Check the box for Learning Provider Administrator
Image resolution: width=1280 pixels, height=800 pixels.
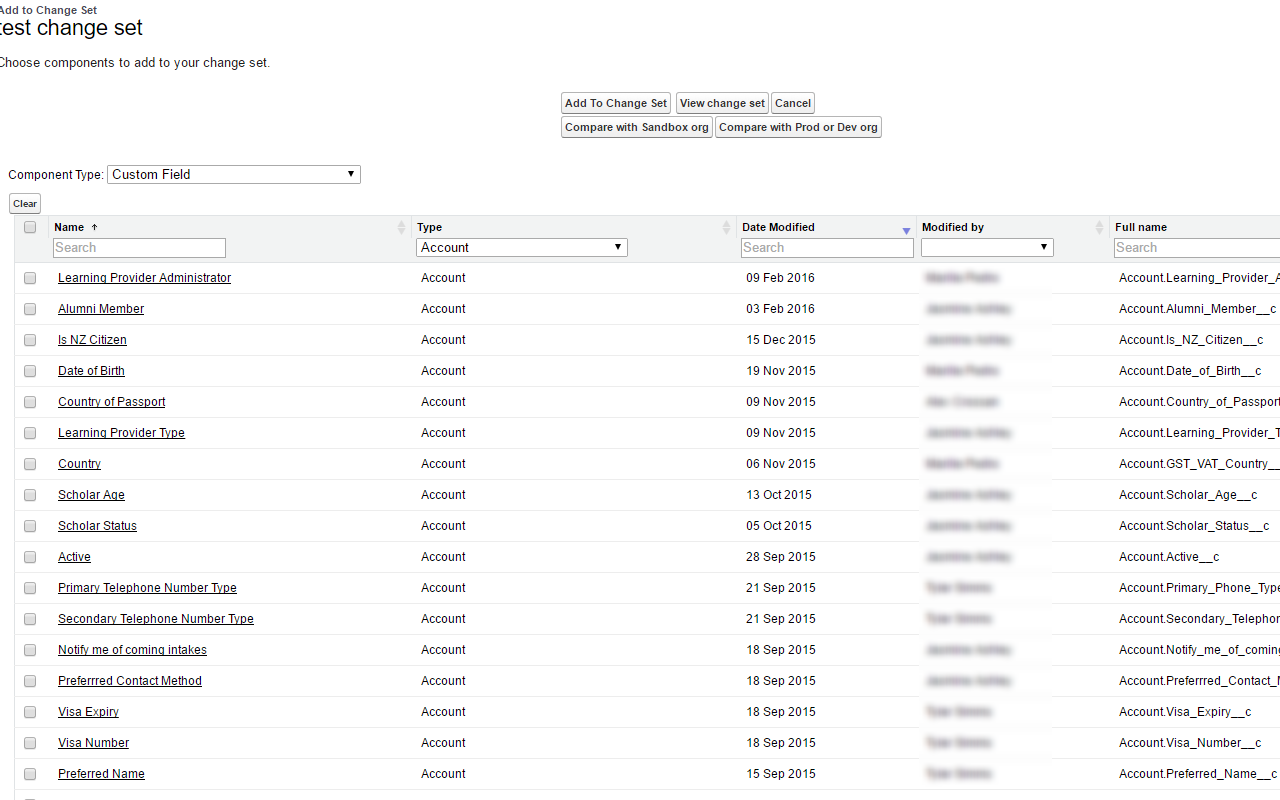[29, 278]
